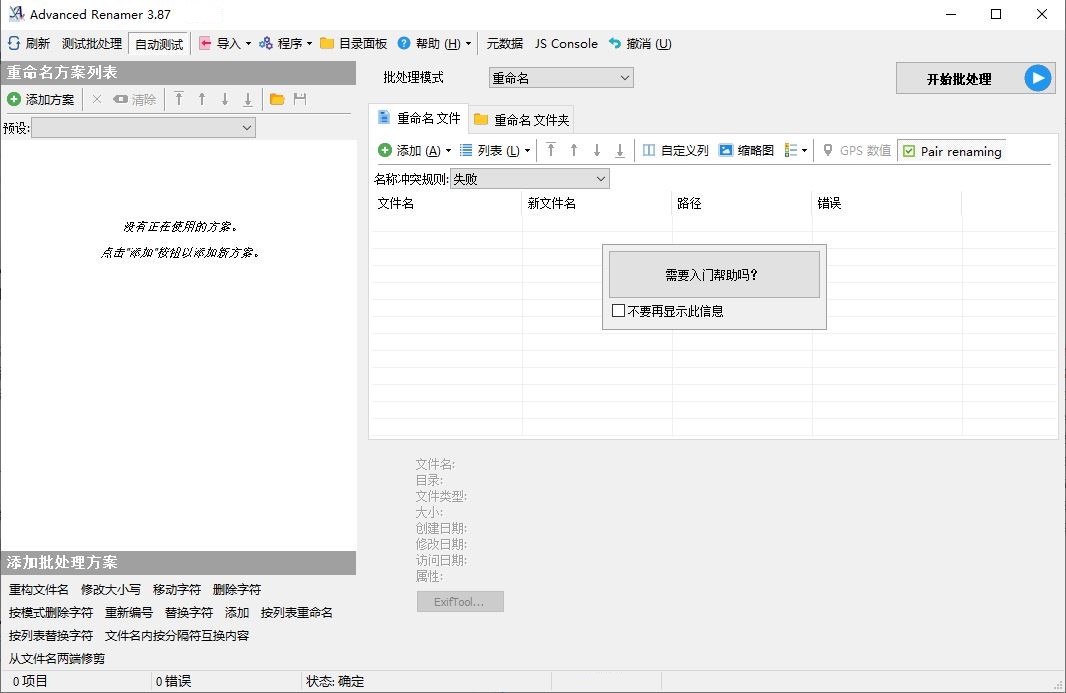This screenshot has width=1066, height=693.
Task: Add the 重新编号 method
Action: [x=128, y=613]
